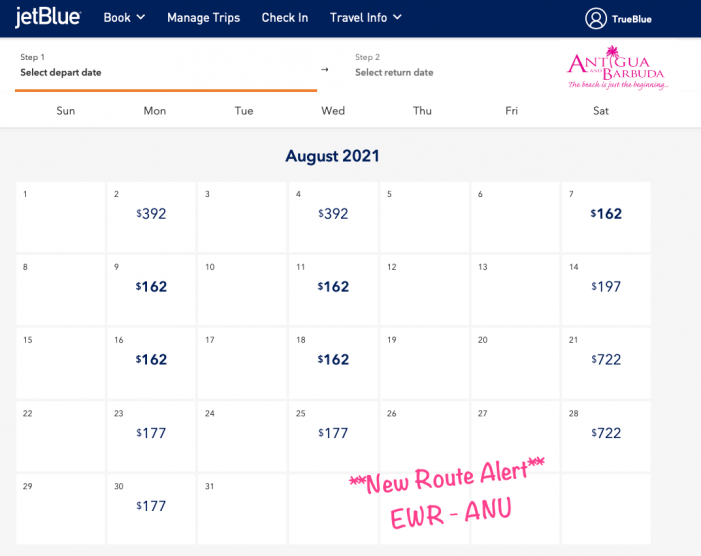Viewport: 701px width, 556px height.
Task: Open the TrueBlue profile icon
Action: pyautogui.click(x=597, y=18)
